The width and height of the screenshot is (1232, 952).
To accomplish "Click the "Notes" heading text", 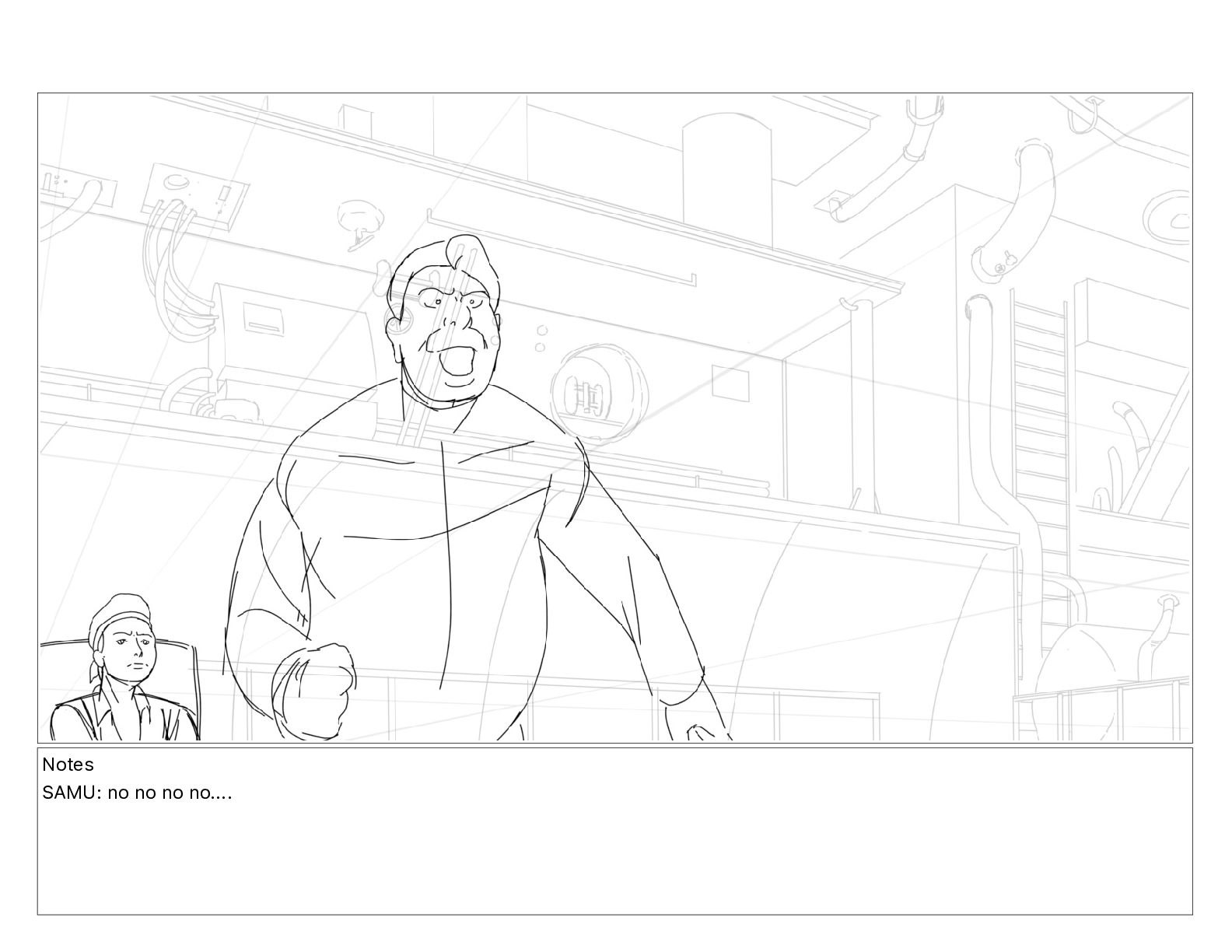I will pos(68,765).
